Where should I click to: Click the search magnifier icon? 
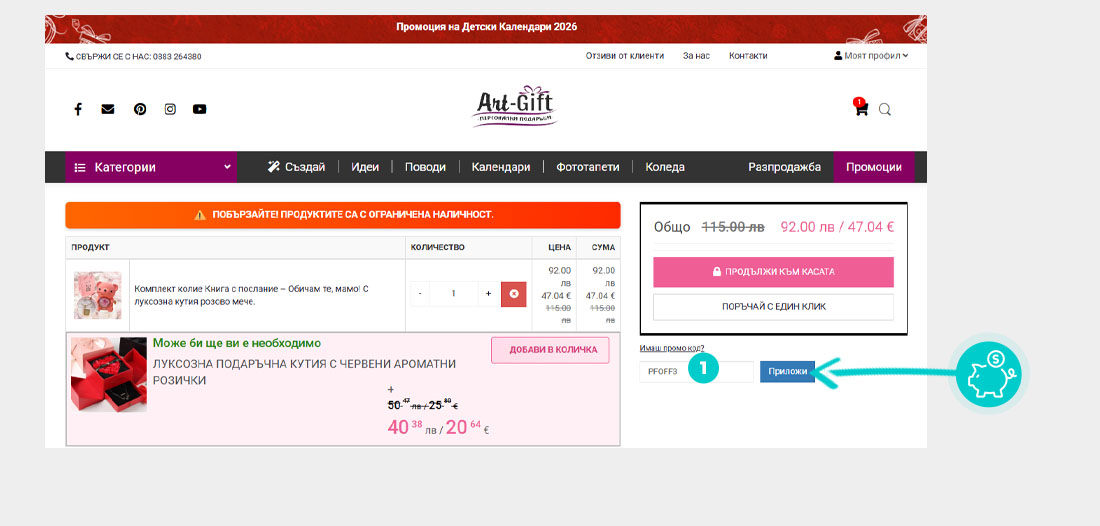pyautogui.click(x=885, y=109)
